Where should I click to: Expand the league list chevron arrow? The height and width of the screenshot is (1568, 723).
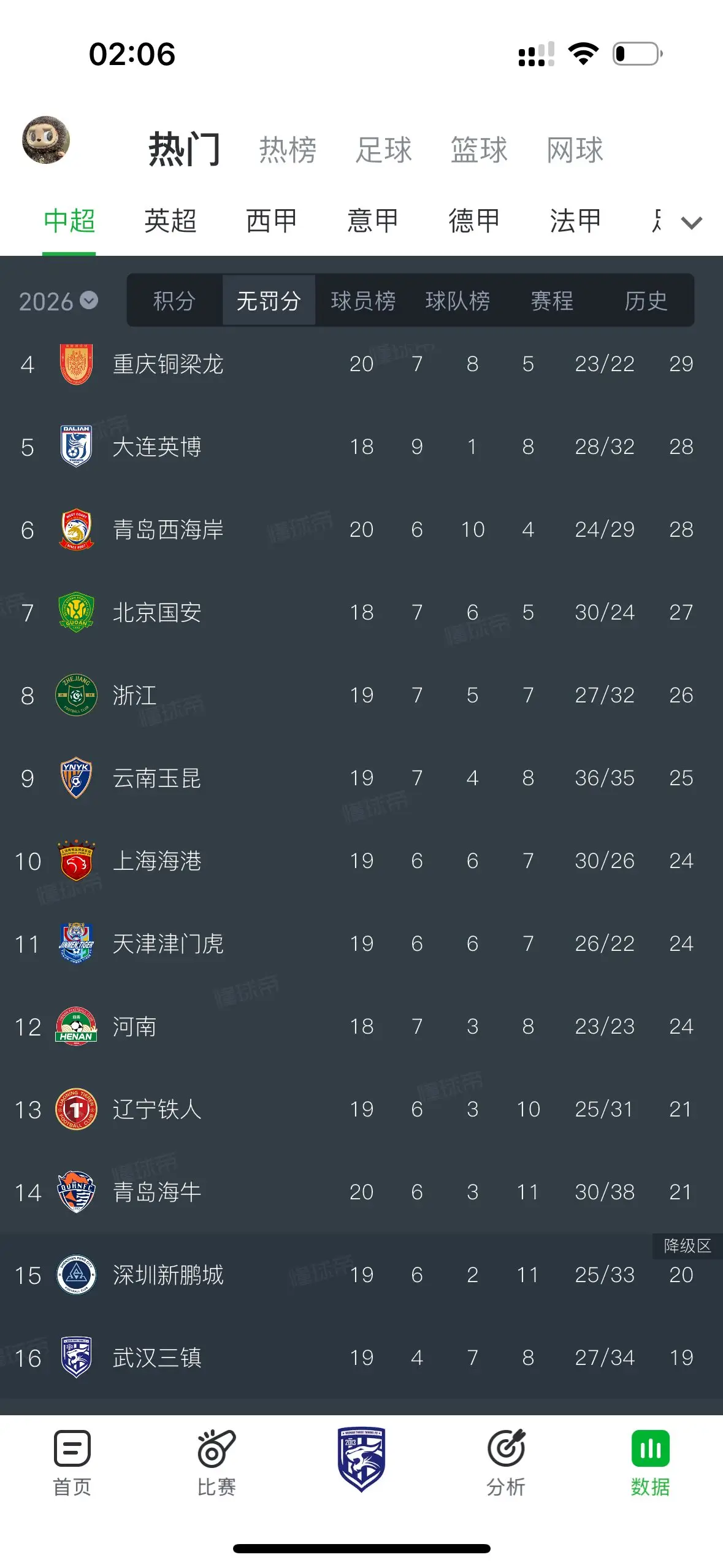(x=692, y=222)
